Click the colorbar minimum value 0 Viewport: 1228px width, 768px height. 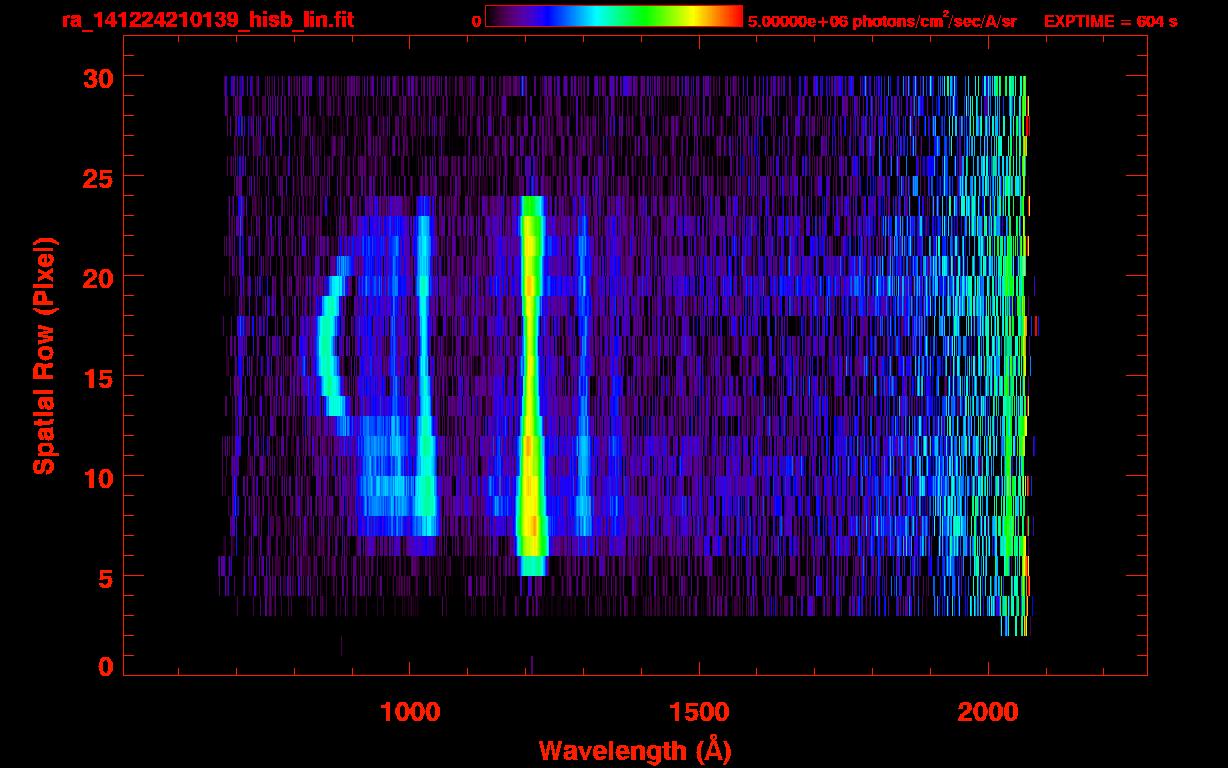(x=476, y=21)
